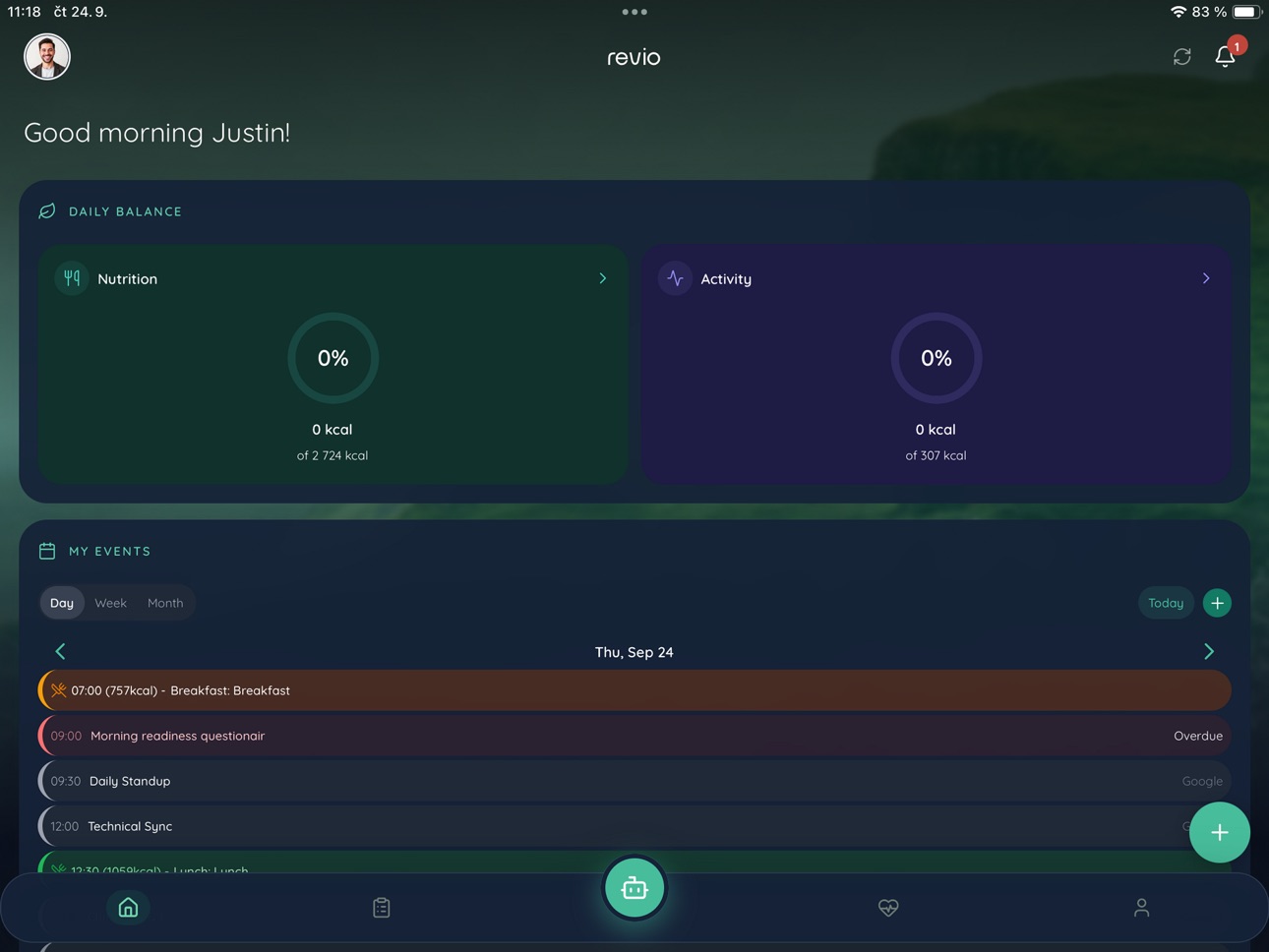Switch to Week view

coord(110,603)
